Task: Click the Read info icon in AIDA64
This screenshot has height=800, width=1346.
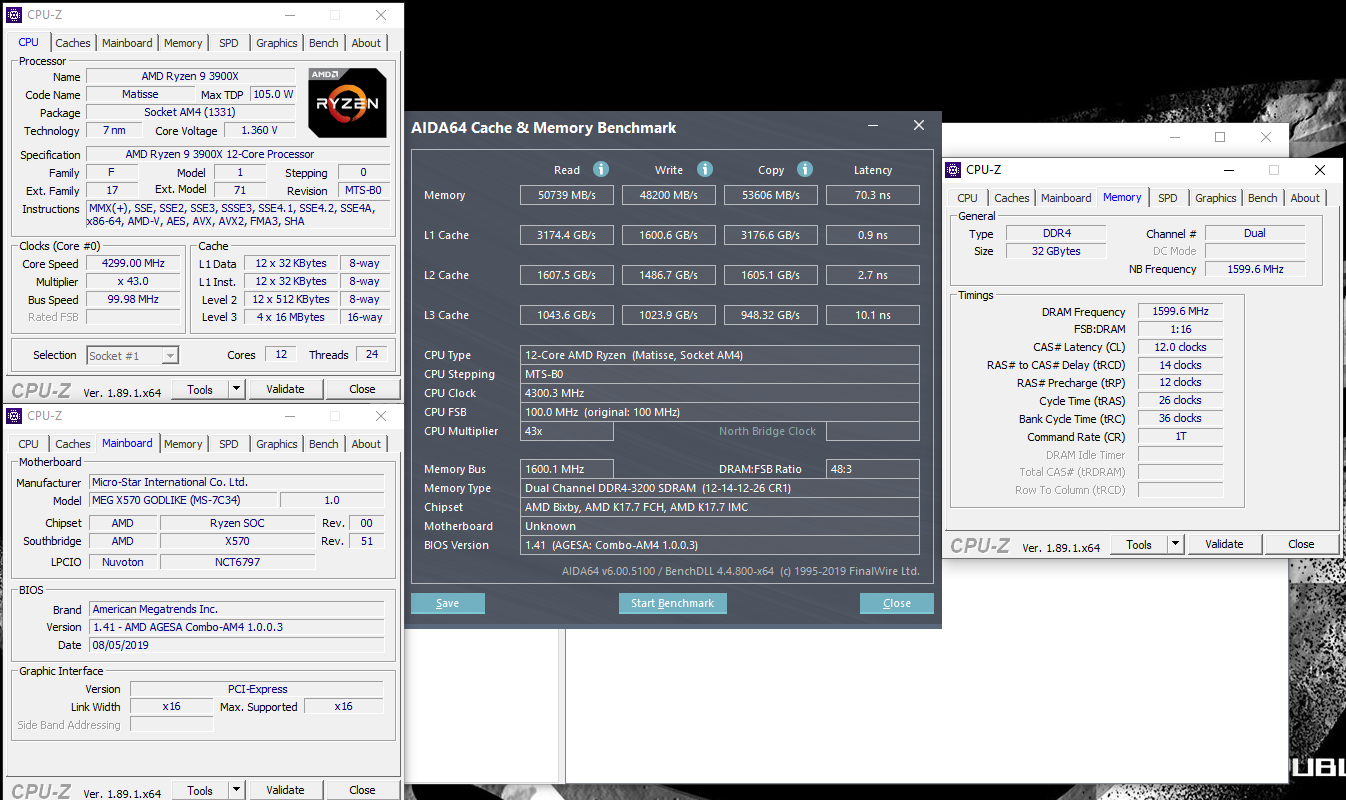Action: click(601, 169)
